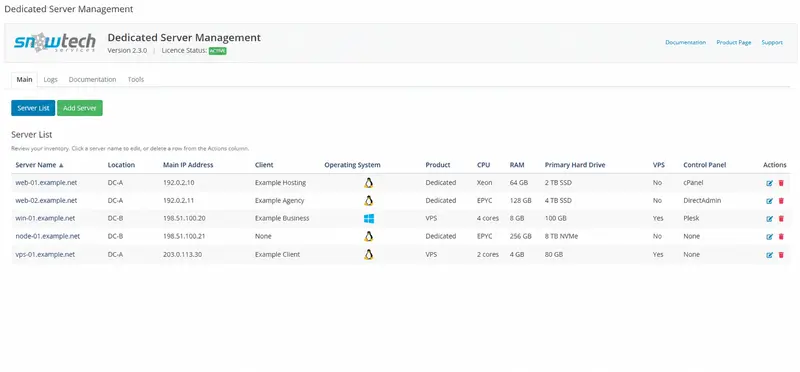This screenshot has height=372, width=800.
Task: Click the Linux penguin icon for web-01
Action: coord(368,183)
